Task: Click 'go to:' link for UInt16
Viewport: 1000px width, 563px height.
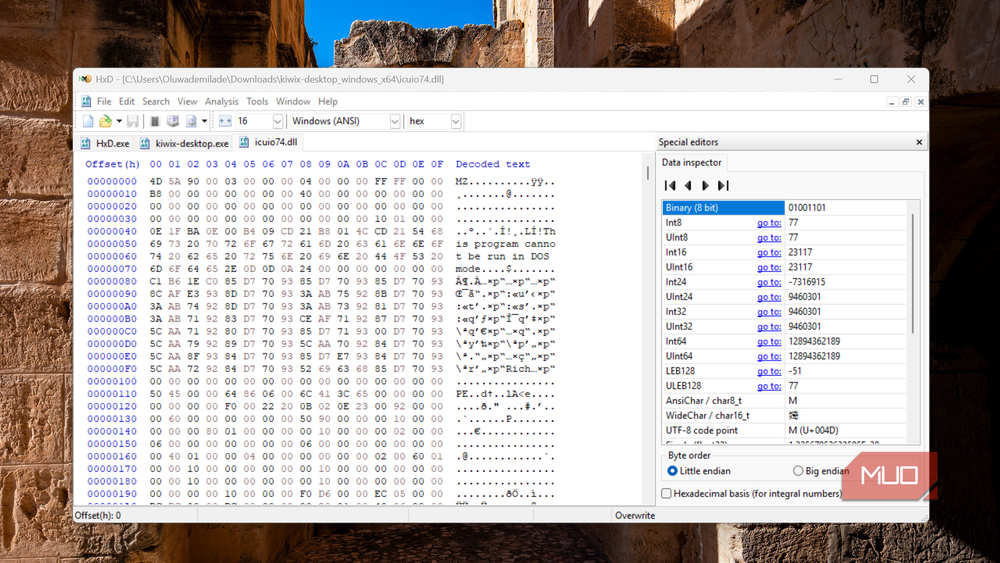Action: click(x=768, y=267)
